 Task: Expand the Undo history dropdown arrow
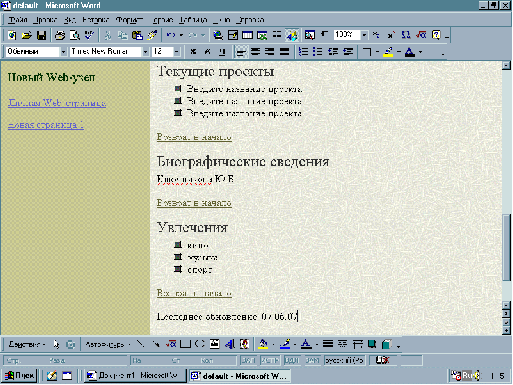click(x=181, y=35)
